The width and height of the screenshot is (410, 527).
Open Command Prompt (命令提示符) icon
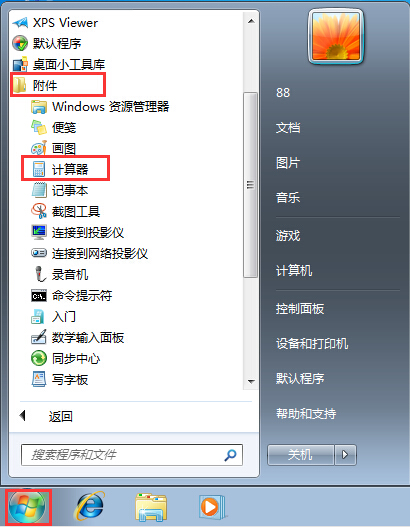[39, 295]
